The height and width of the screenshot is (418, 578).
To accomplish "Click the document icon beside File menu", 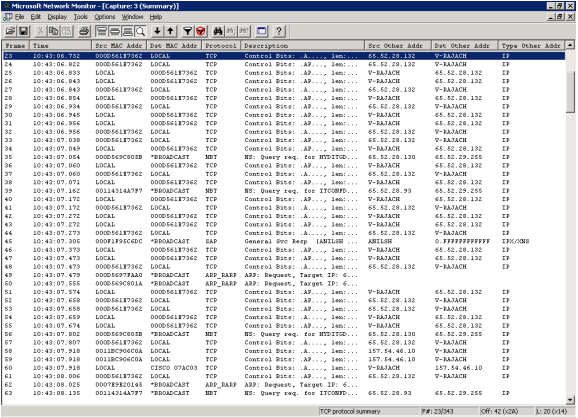I will [x=7, y=17].
